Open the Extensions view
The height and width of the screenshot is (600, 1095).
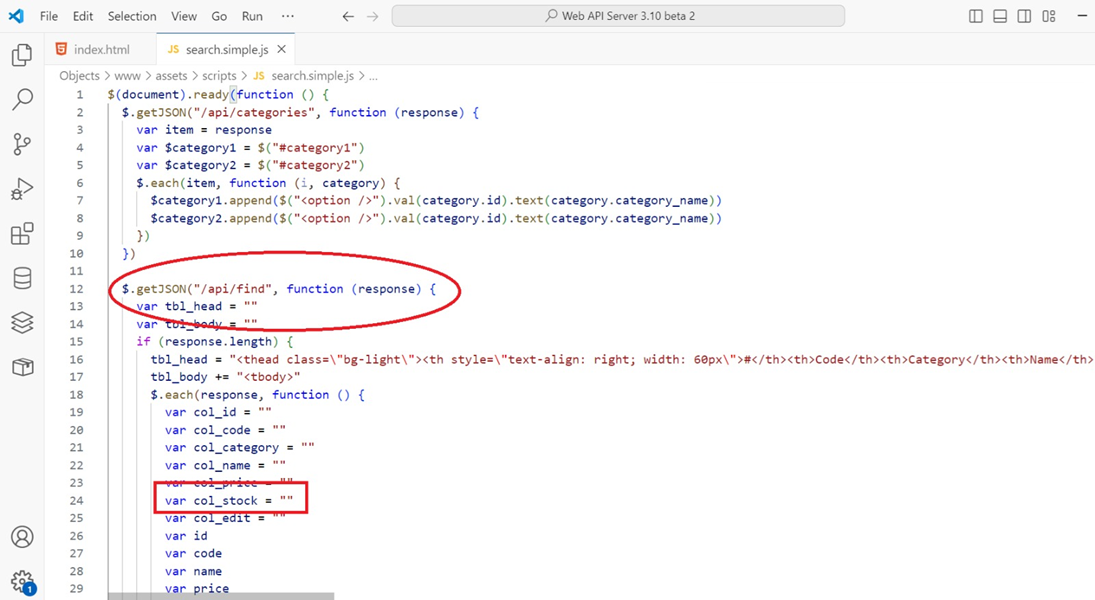(22, 233)
